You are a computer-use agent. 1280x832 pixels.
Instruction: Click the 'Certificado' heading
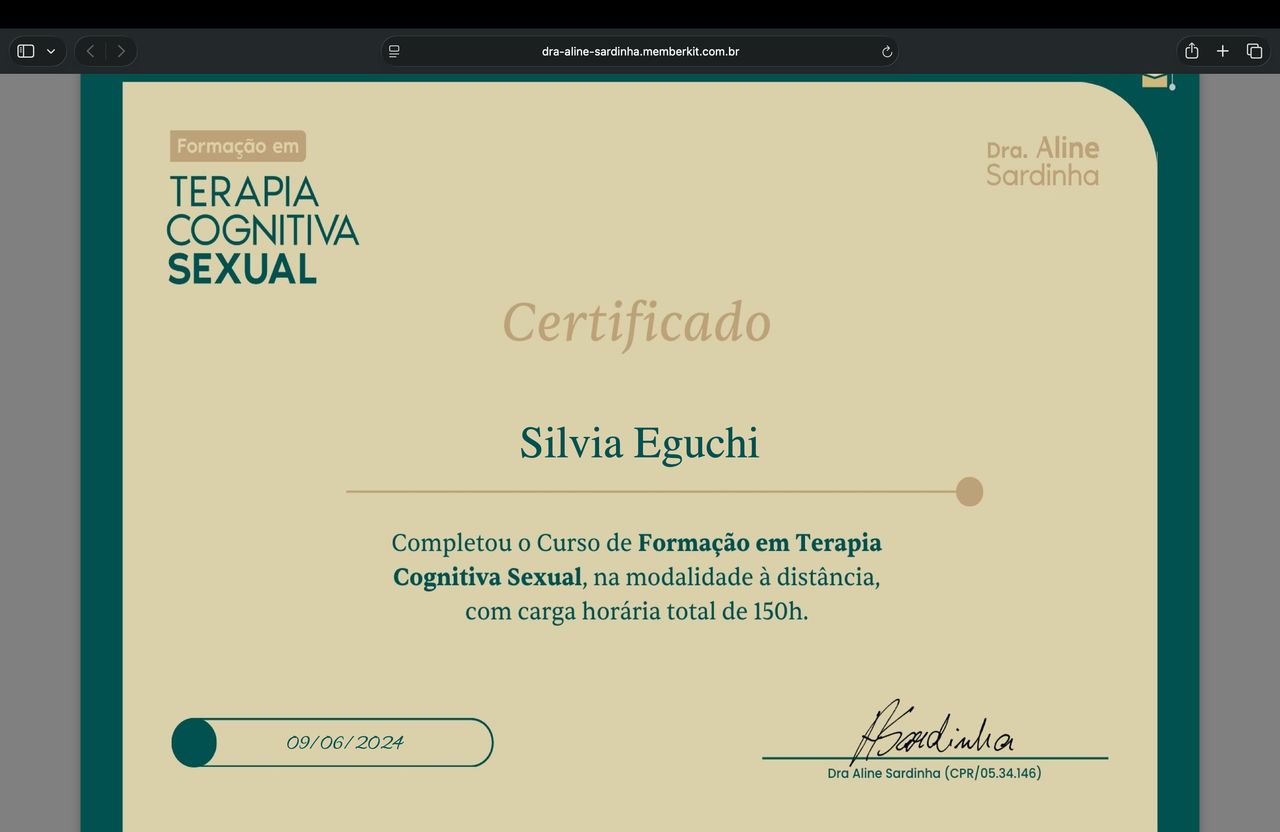[636, 323]
